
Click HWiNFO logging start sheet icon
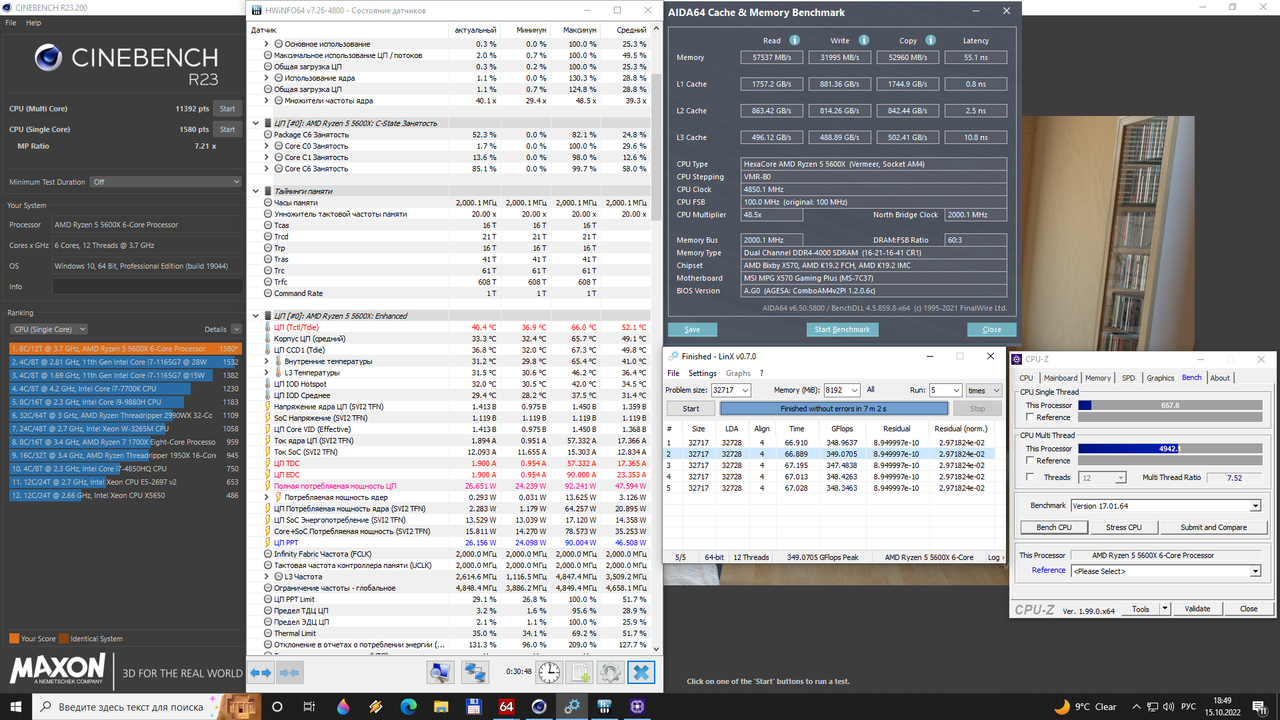580,673
